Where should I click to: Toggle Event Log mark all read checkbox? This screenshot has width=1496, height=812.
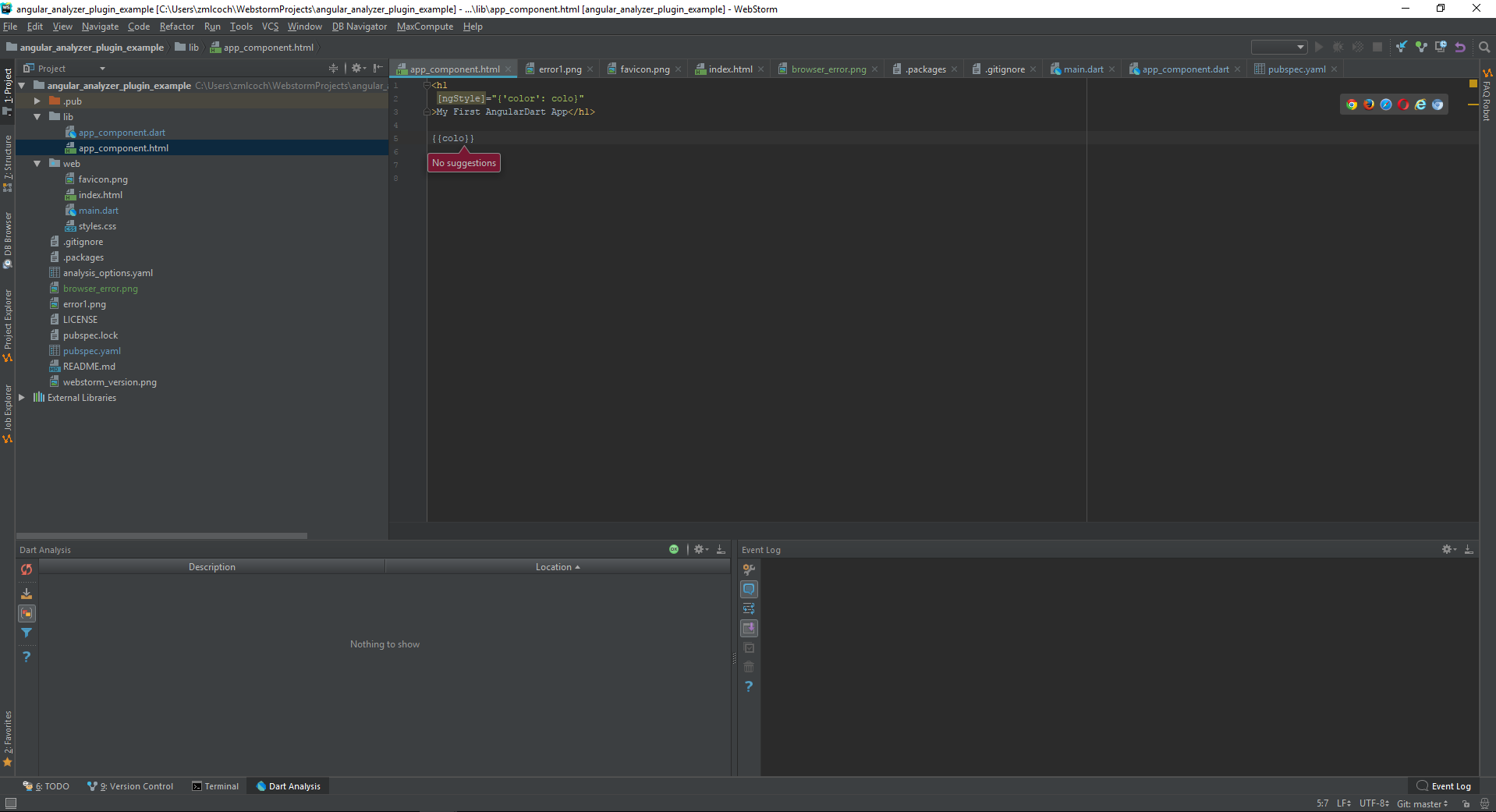tap(749, 647)
